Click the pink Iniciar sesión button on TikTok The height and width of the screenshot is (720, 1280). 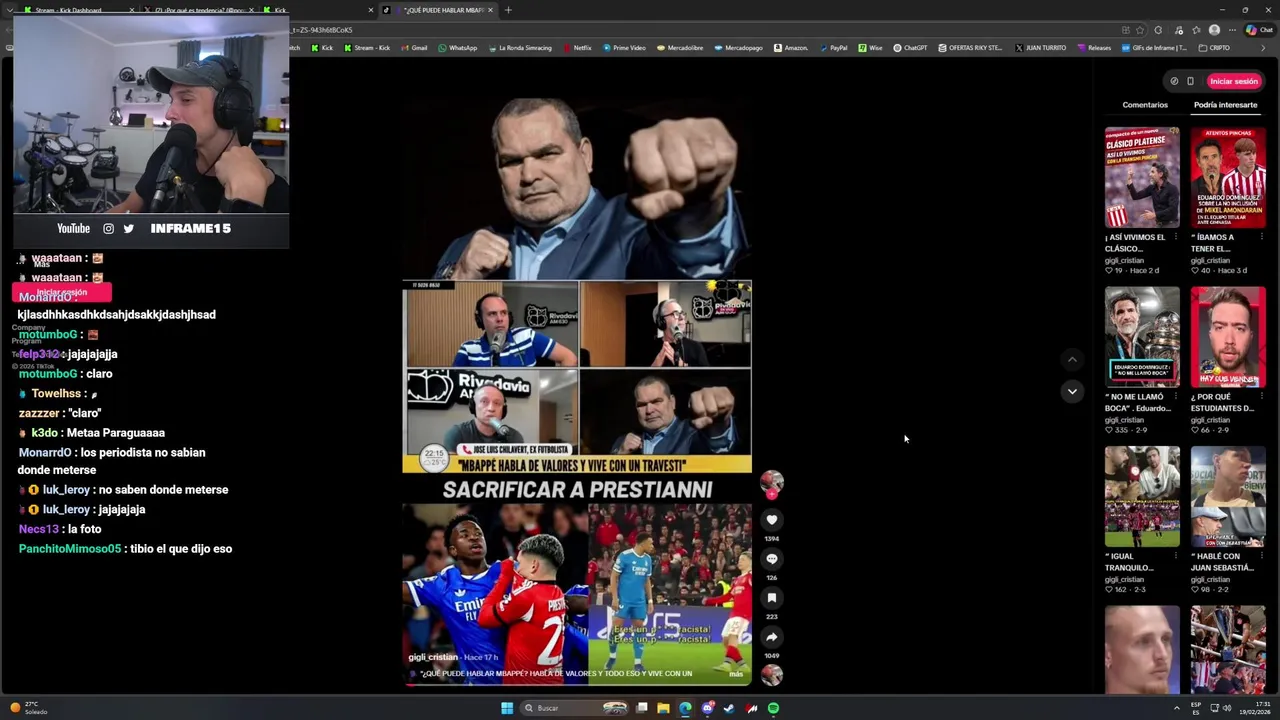(1234, 81)
